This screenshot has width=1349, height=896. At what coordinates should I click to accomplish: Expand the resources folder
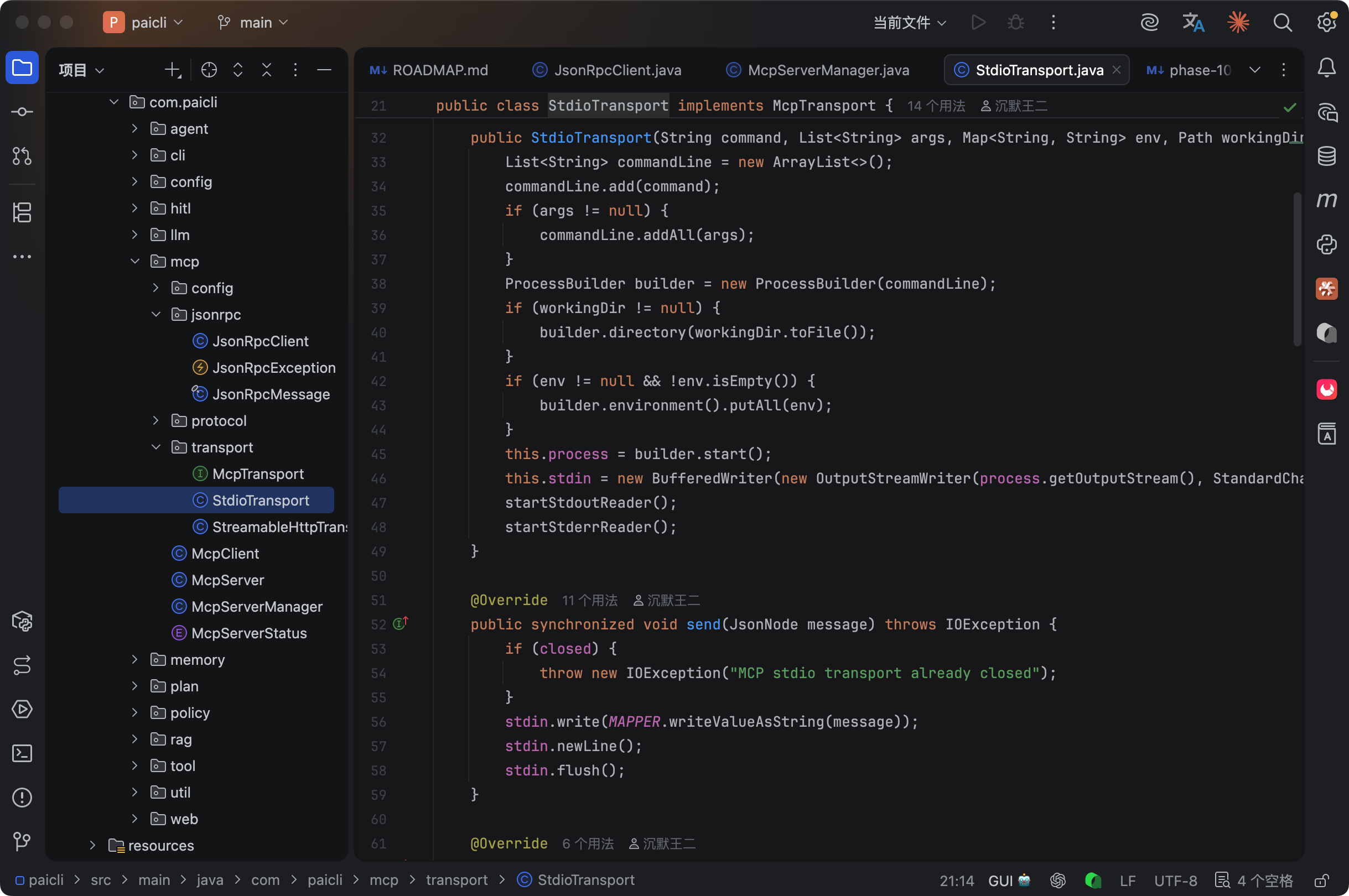[92, 845]
